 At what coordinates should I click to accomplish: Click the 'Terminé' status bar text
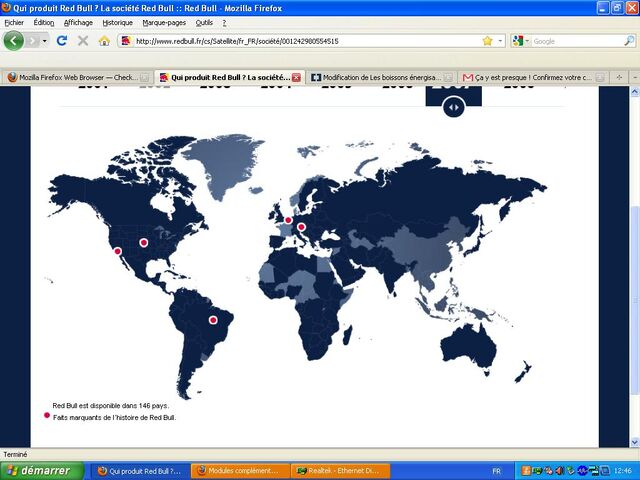click(16, 454)
